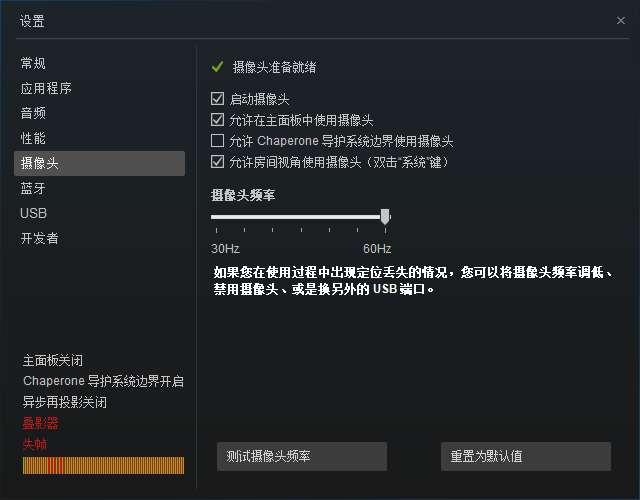Click the 30Hz end of the frequency slider

coord(213,216)
